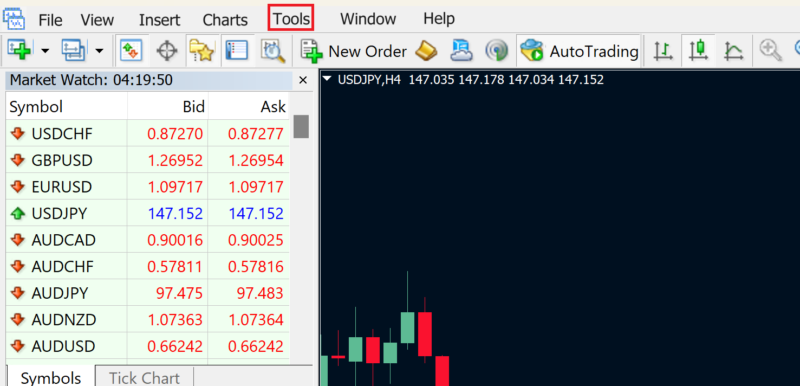Screen dimensions: 800x386
Task: Switch to bar chart icon
Action: pos(663,51)
